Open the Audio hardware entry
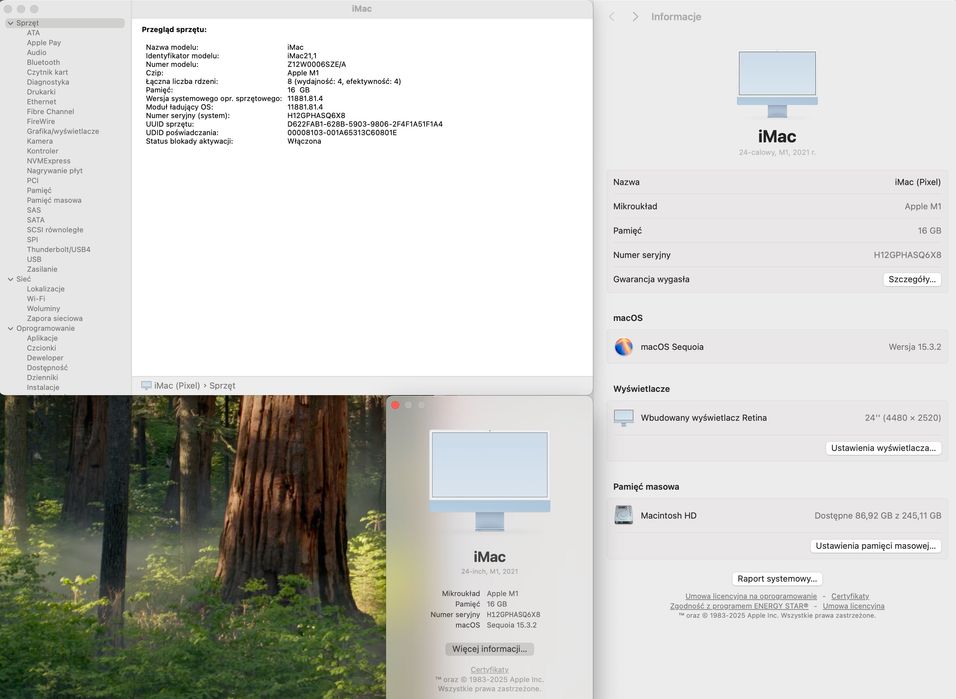Screen dimensions: 956x699 coord(36,52)
